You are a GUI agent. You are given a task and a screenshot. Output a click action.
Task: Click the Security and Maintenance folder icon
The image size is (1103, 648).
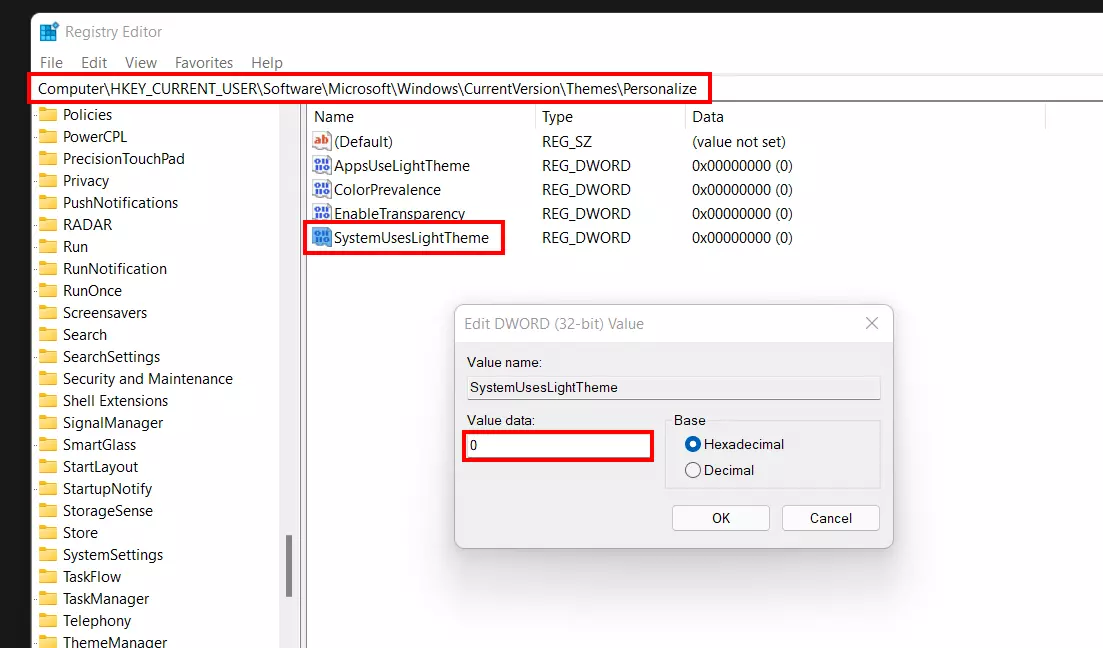pyautogui.click(x=48, y=378)
